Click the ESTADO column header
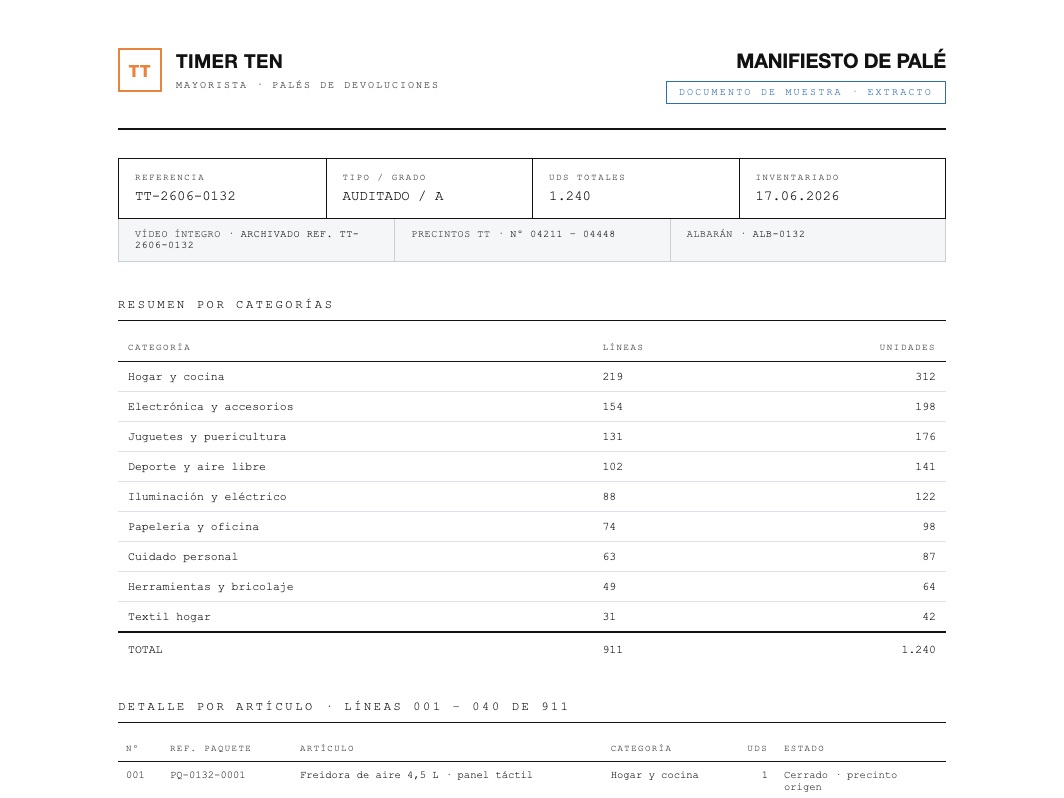This screenshot has height=798, width=1064. coord(804,748)
